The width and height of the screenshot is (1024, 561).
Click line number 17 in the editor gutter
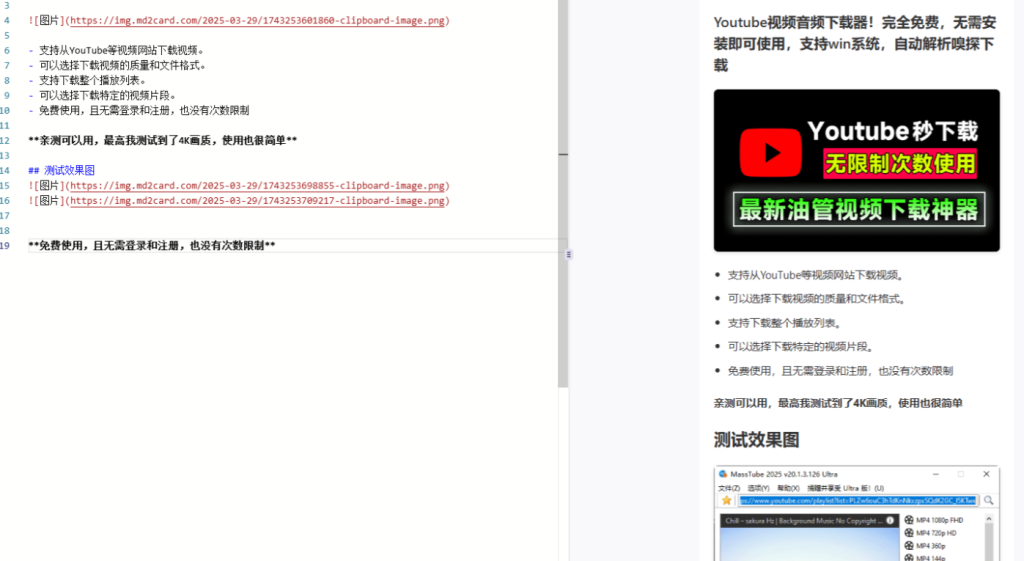[5, 216]
